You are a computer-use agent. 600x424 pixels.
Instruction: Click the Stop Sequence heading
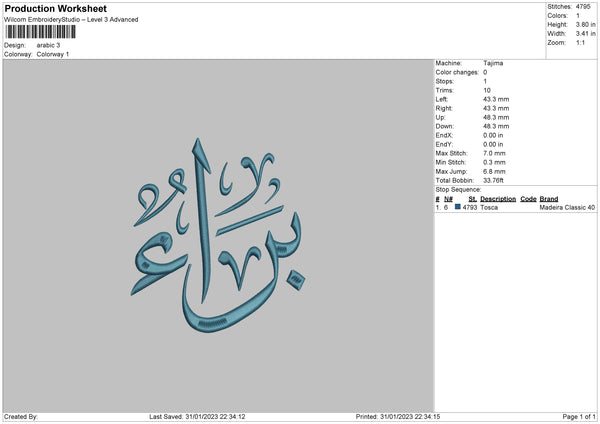tap(458, 190)
